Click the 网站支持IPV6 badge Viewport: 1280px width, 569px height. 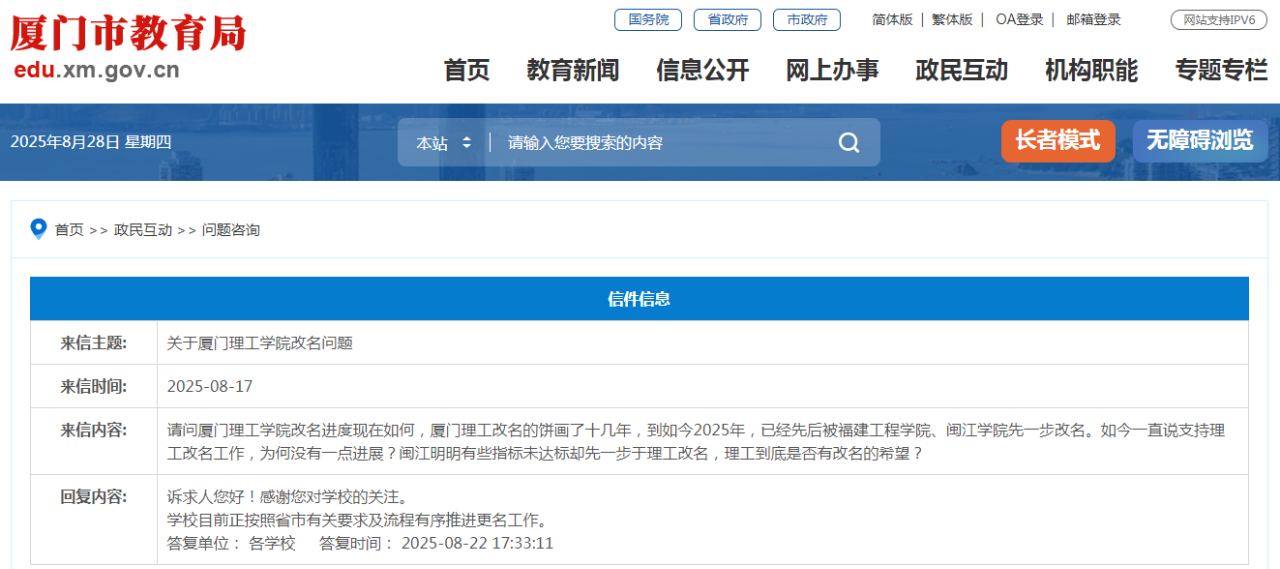coord(1219,20)
